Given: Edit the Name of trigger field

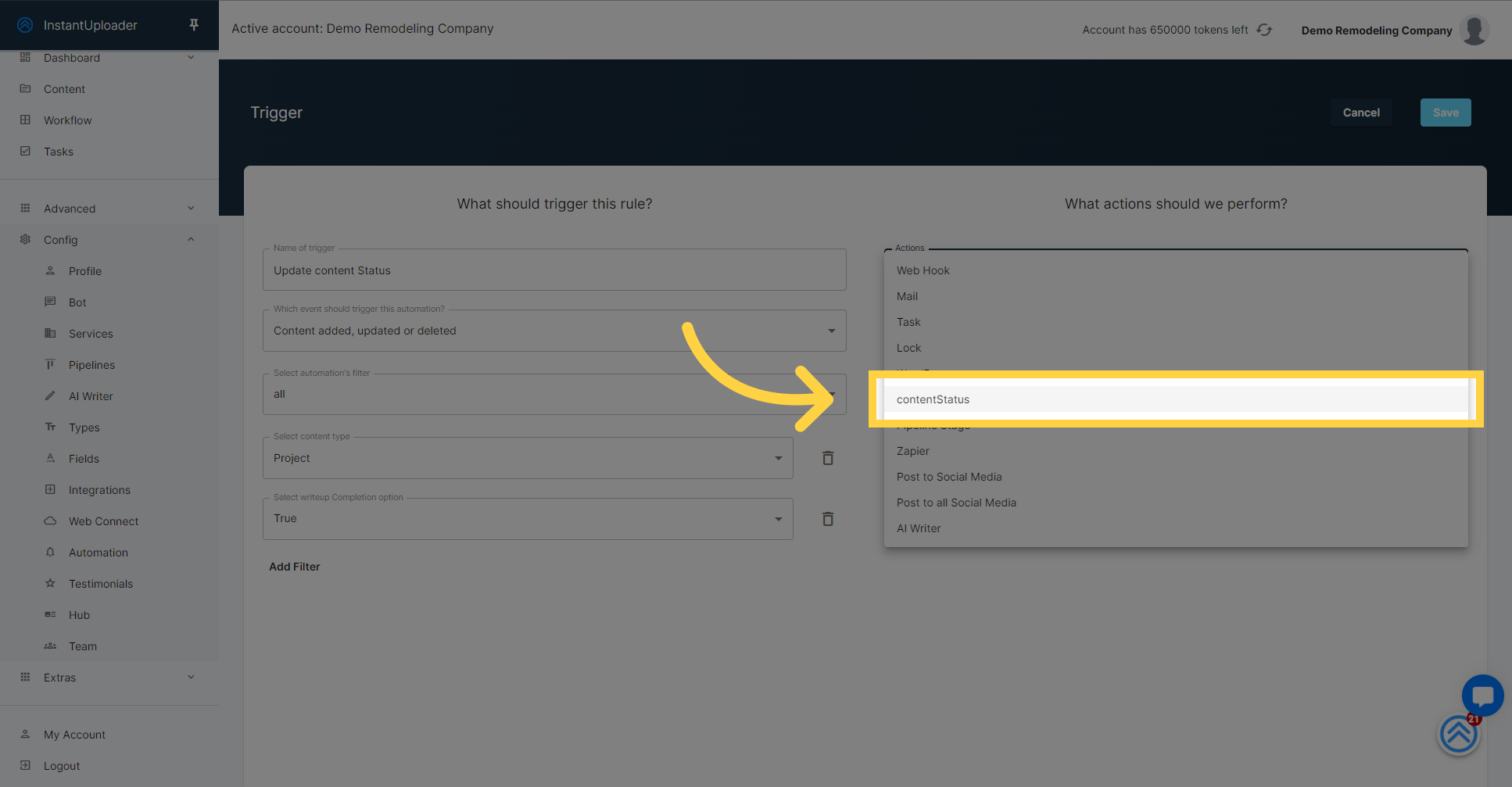Looking at the screenshot, I should tap(554, 270).
